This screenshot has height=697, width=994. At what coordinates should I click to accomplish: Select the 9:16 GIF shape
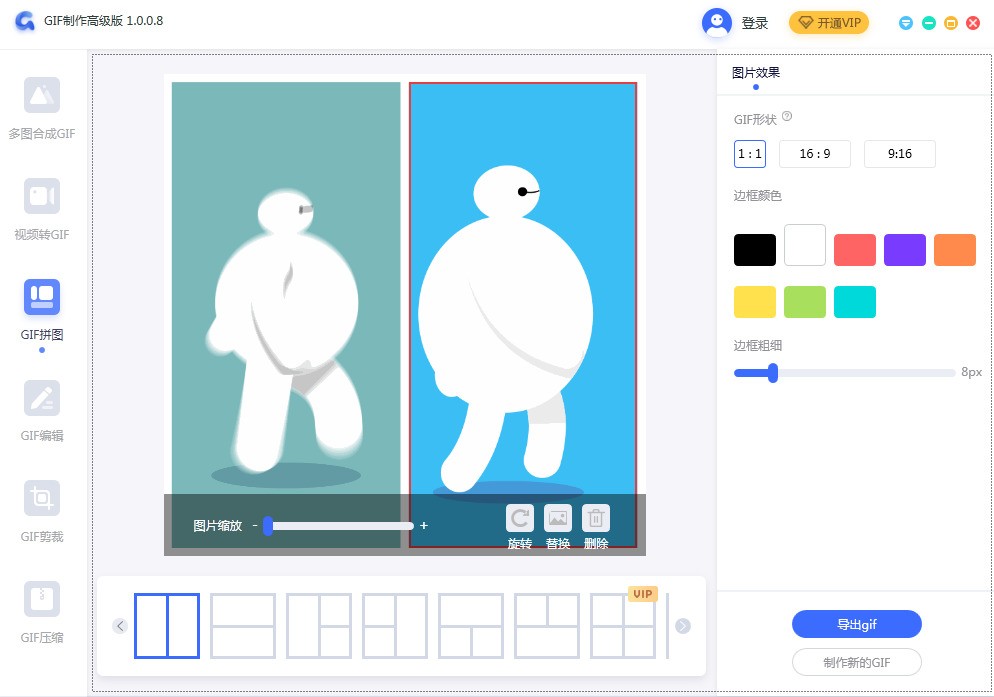[x=899, y=154]
